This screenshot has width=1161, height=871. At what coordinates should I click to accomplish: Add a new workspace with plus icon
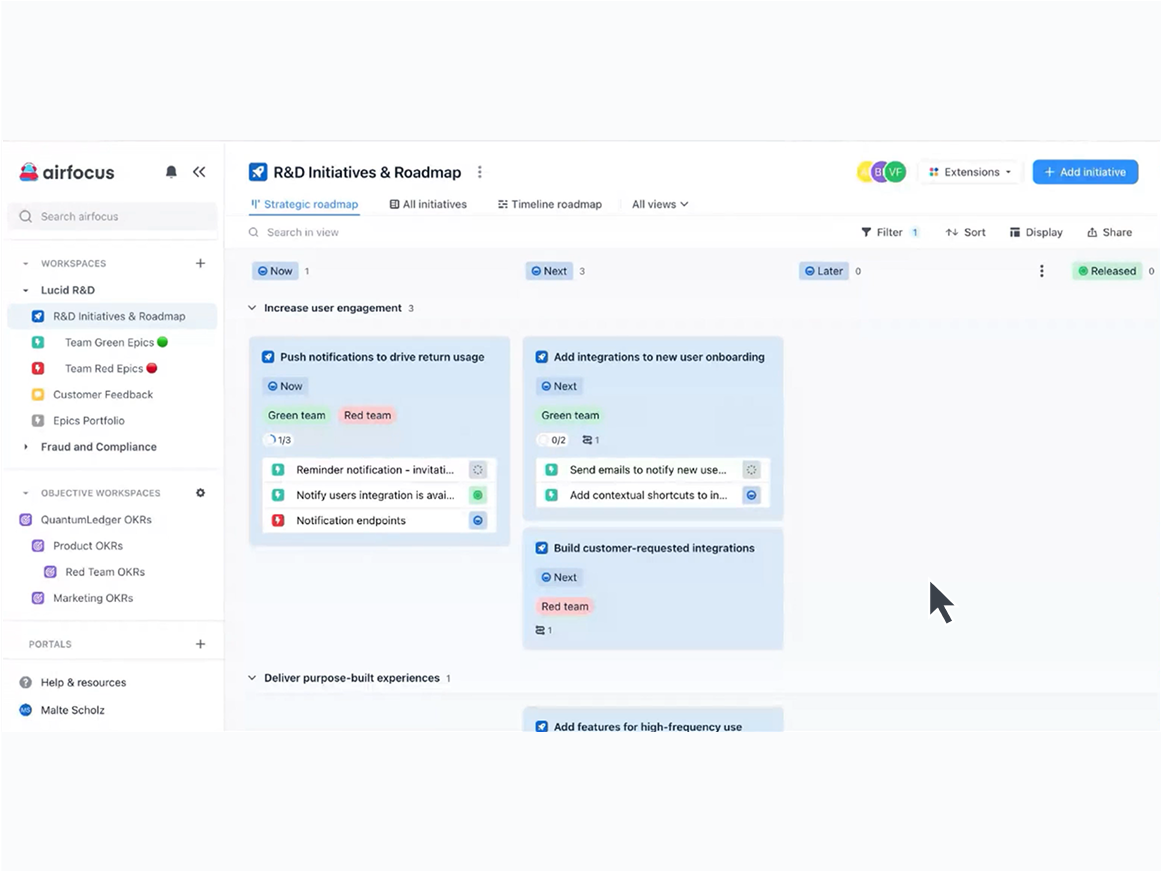coord(200,264)
